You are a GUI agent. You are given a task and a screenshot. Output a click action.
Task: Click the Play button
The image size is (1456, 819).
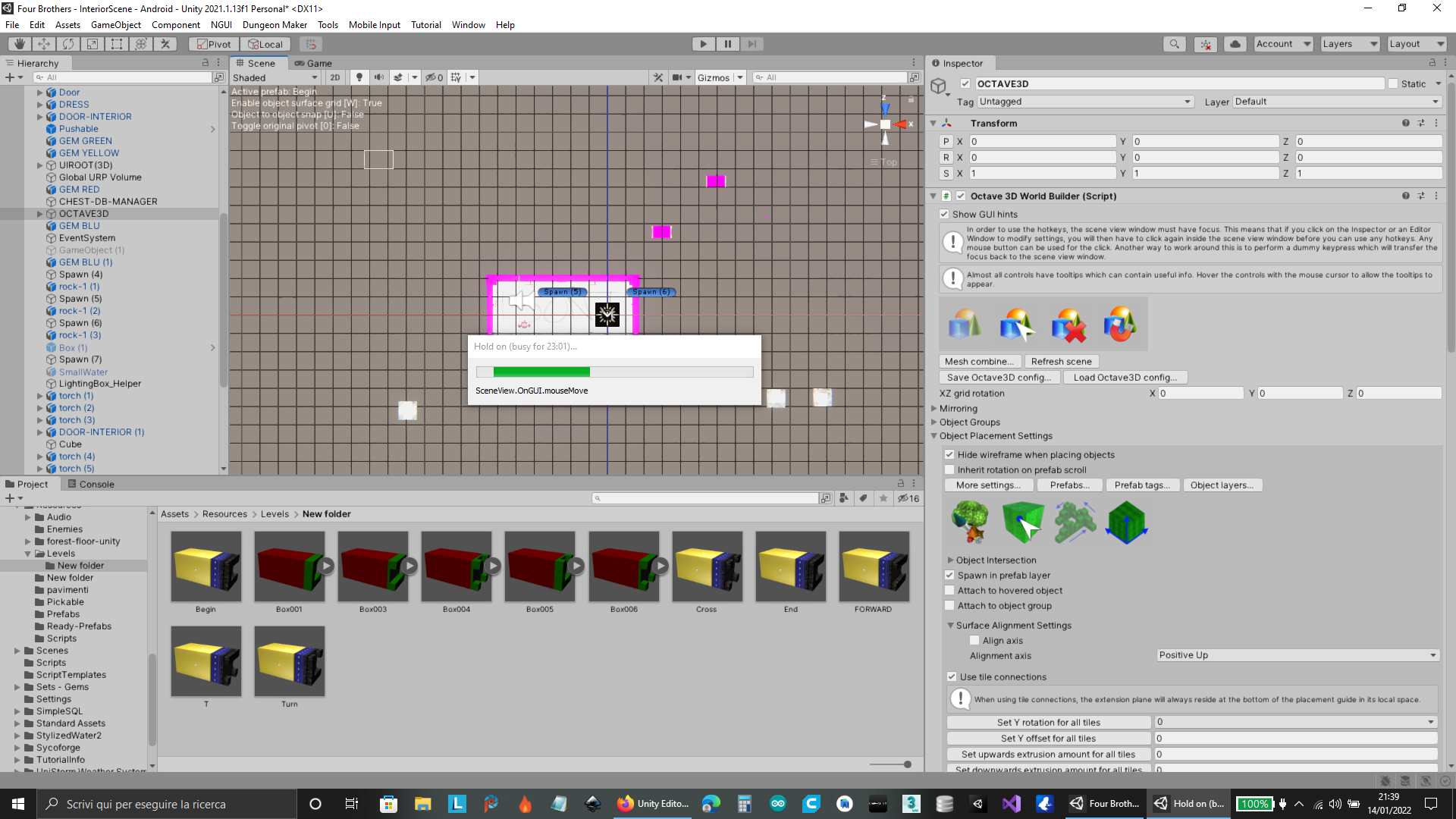(x=703, y=44)
